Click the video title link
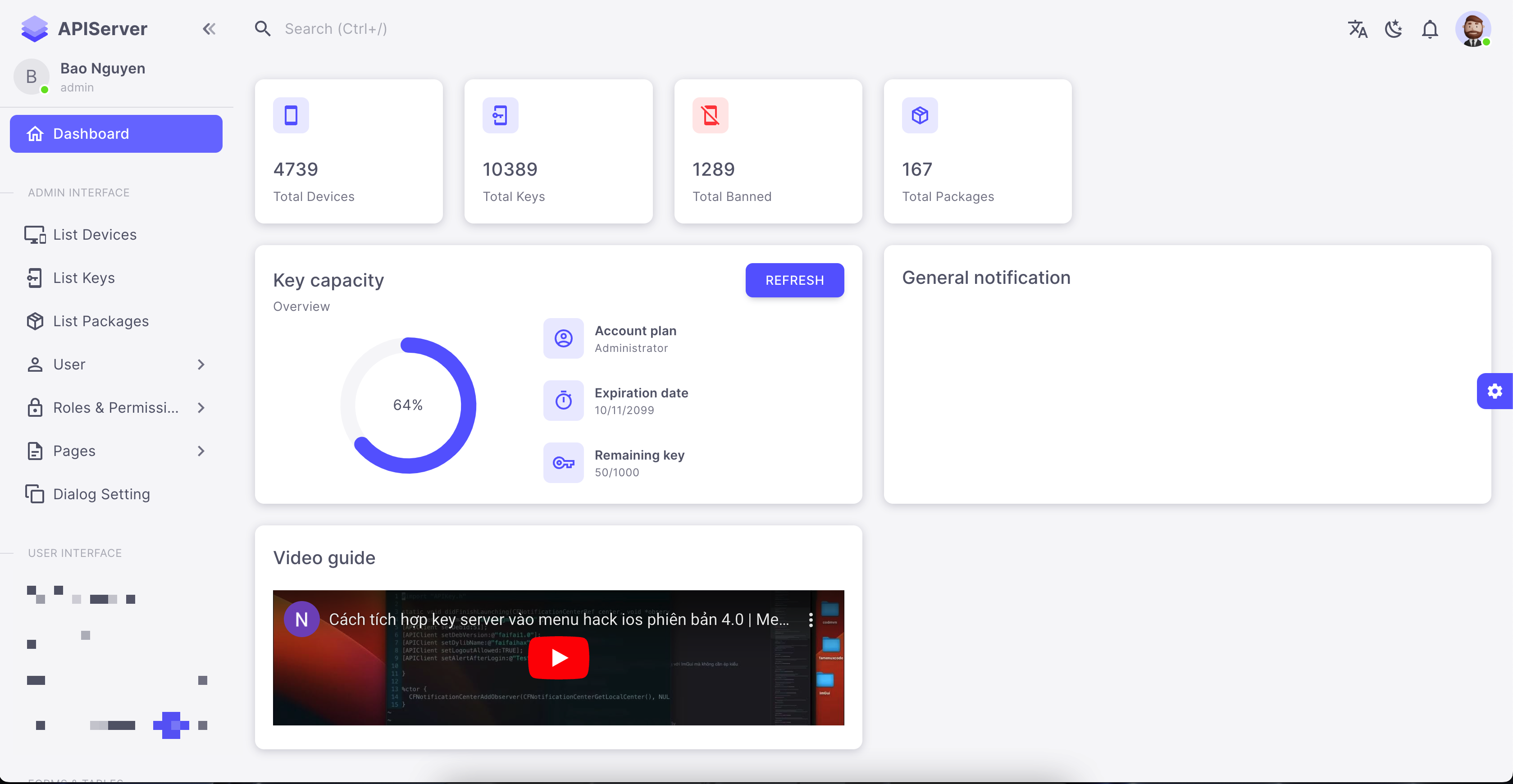 (x=559, y=620)
